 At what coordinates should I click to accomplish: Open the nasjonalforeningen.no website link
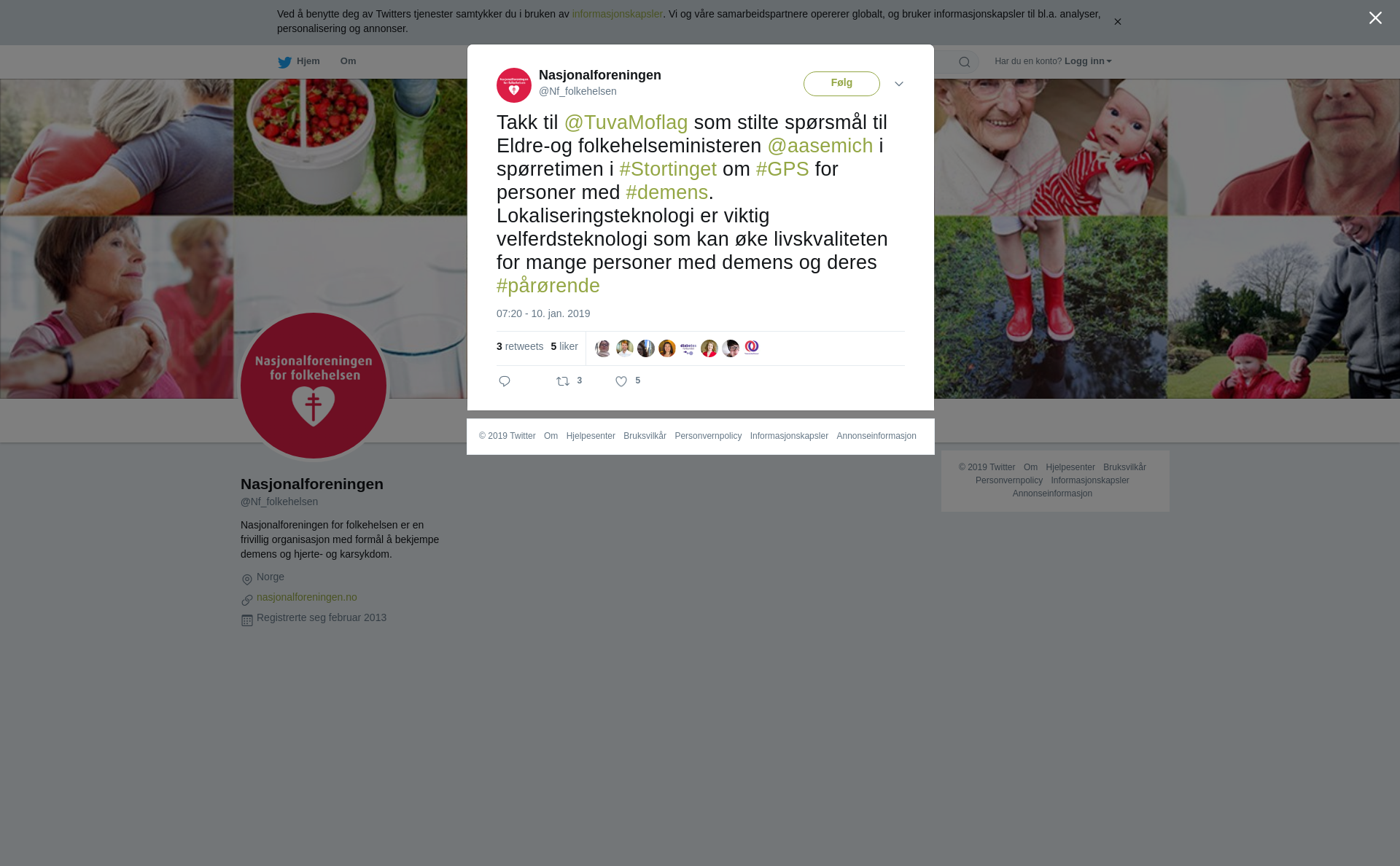pyautogui.click(x=306, y=597)
